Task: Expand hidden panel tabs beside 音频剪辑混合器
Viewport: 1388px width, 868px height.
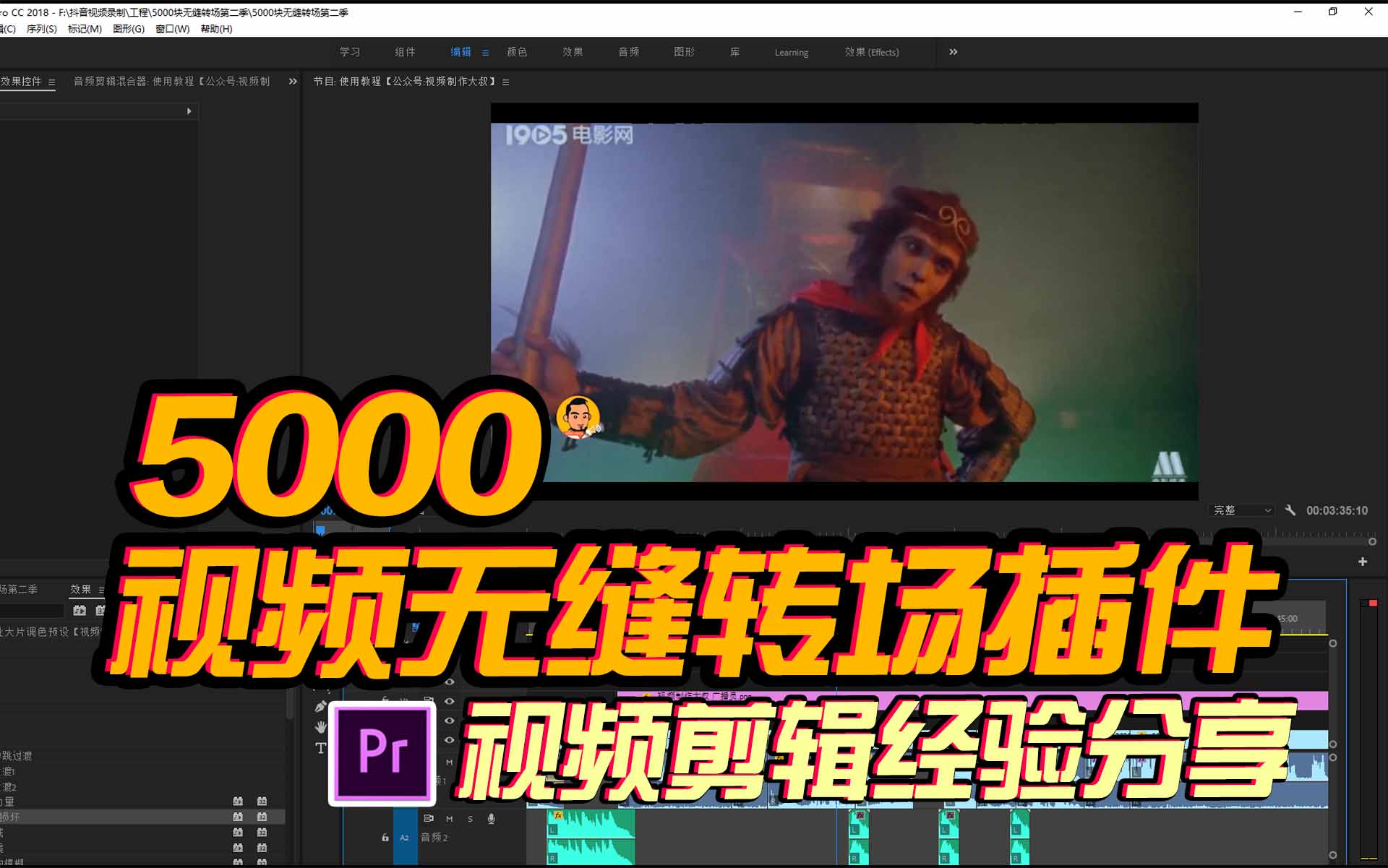Action: (x=293, y=82)
